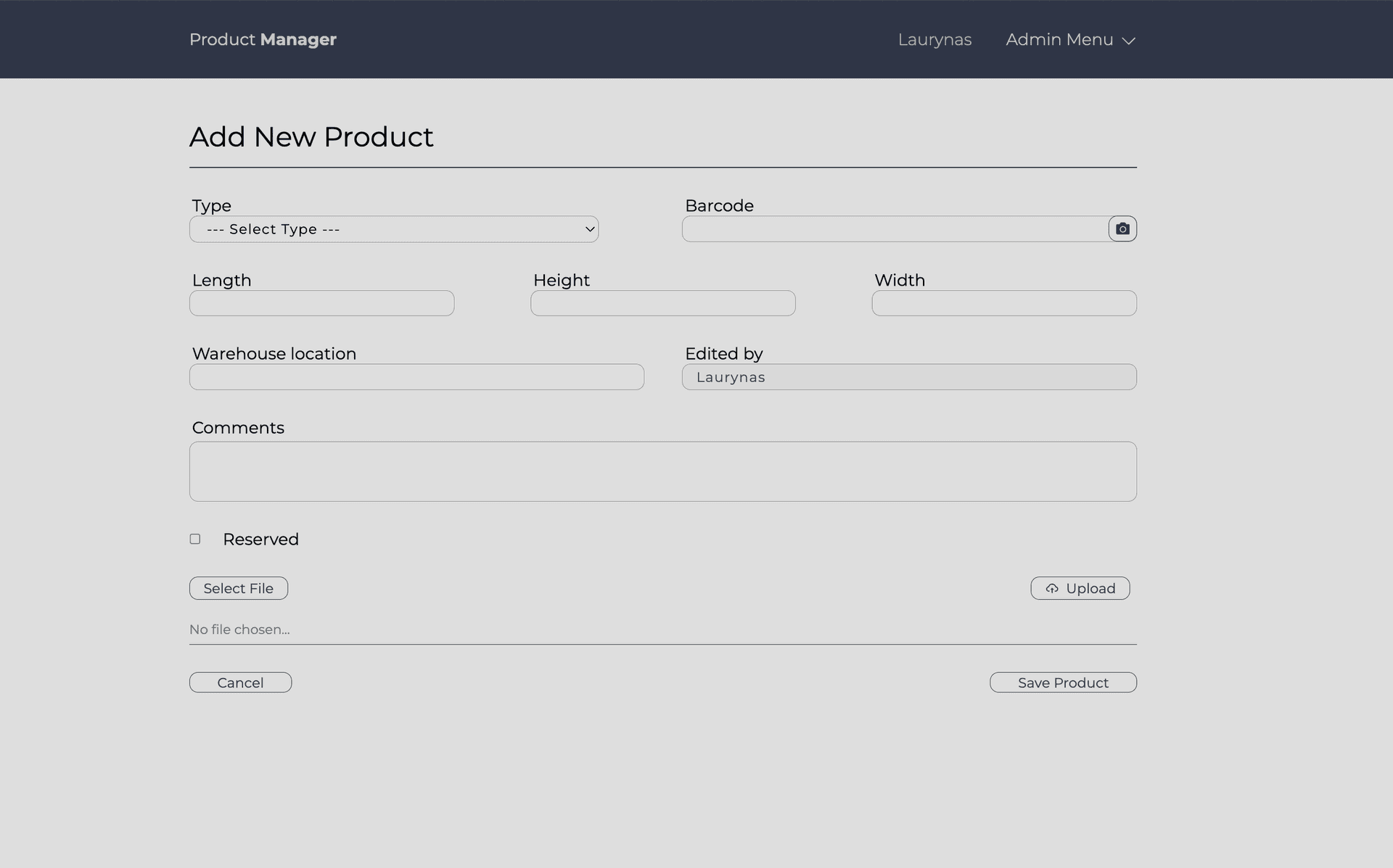Viewport: 1393px width, 868px height.
Task: Click the Reserved label text
Action: [260, 540]
